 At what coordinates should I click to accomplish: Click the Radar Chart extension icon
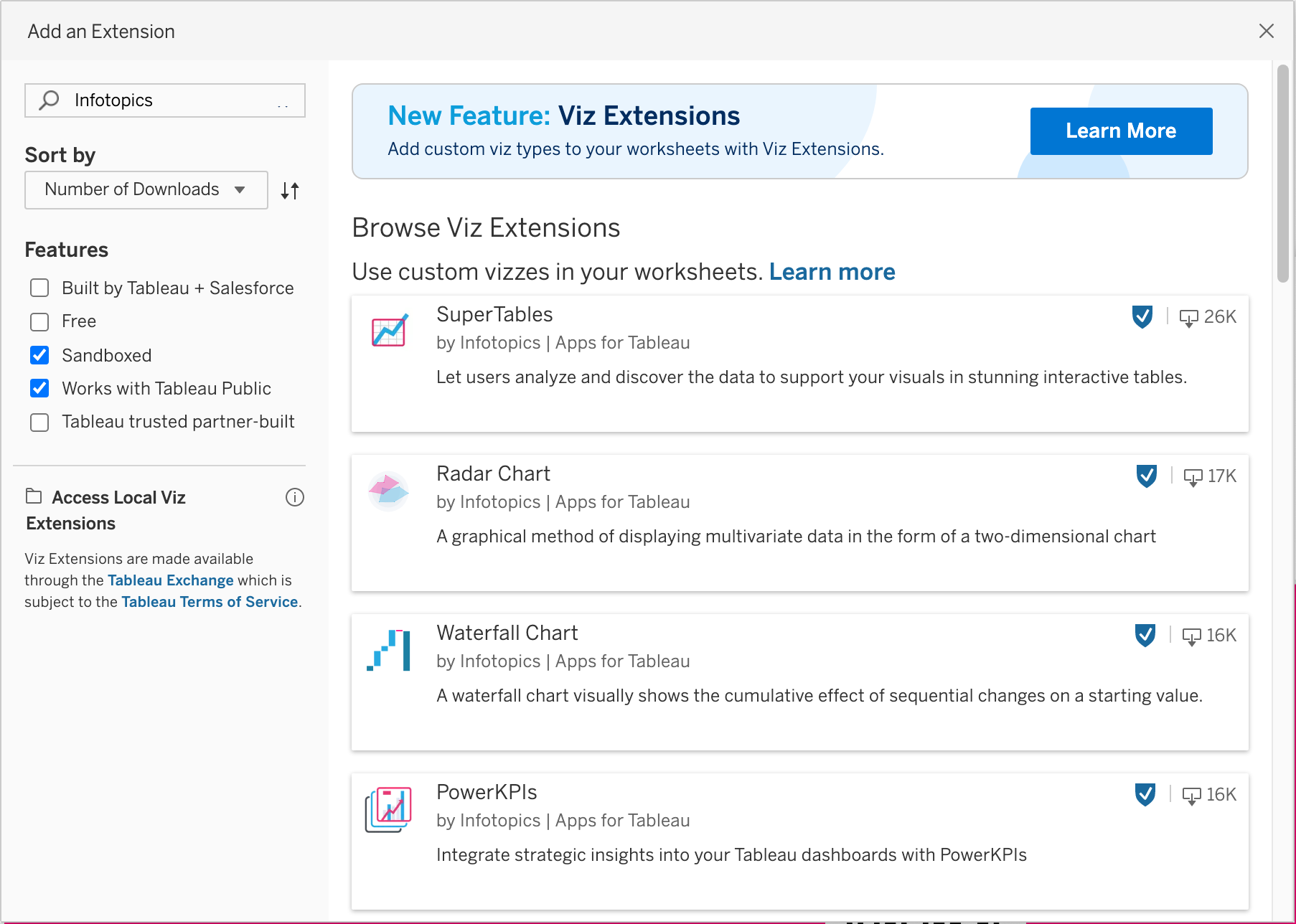pyautogui.click(x=388, y=490)
